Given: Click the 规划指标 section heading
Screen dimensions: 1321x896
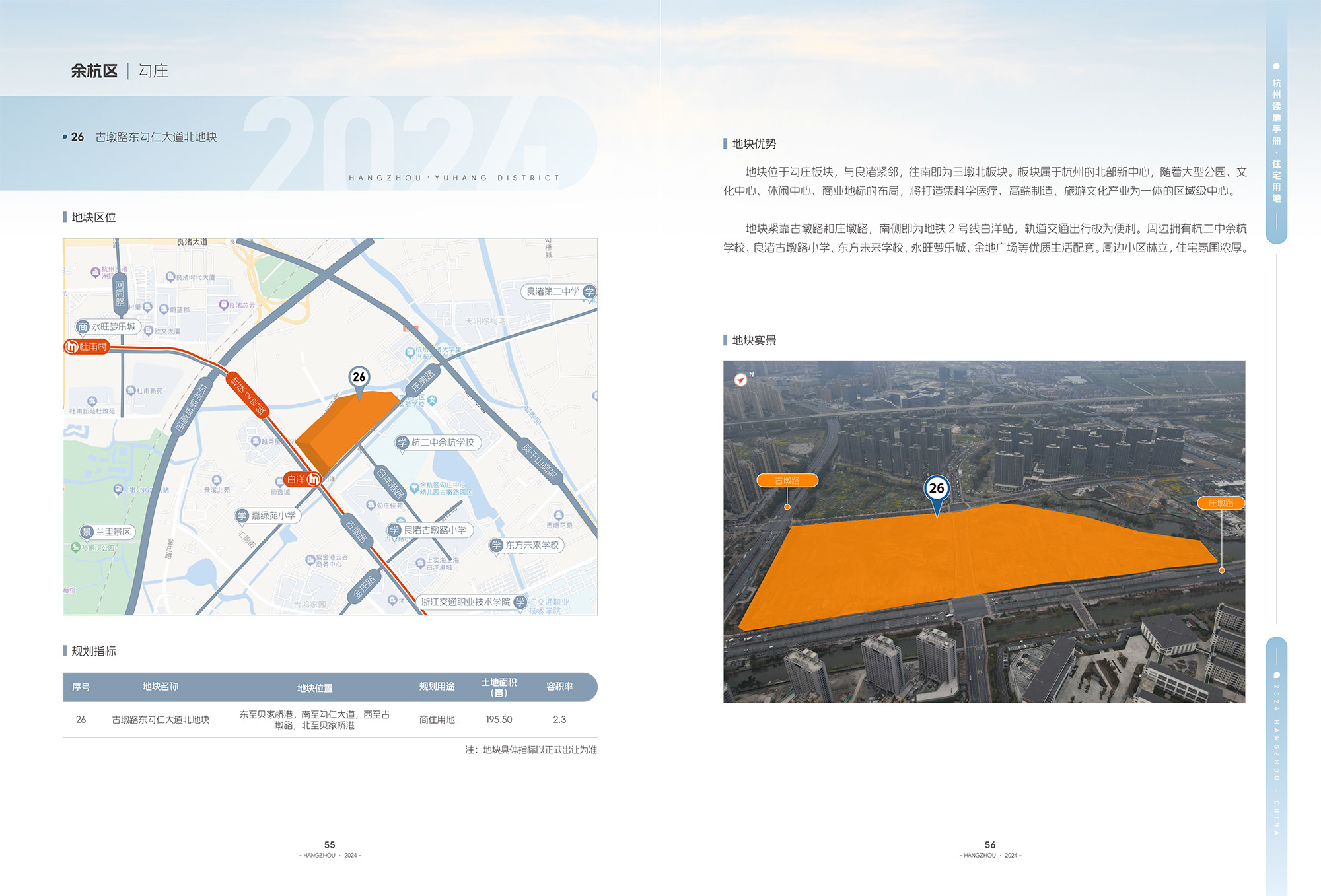Looking at the screenshot, I should tap(94, 651).
